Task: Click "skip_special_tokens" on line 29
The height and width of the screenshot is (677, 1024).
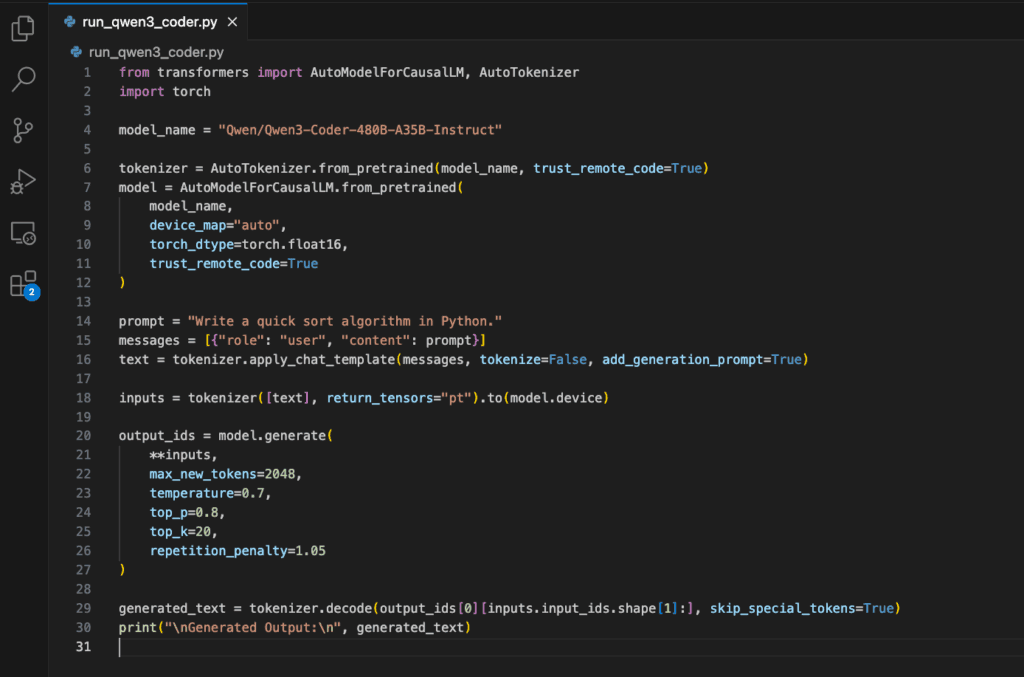Action: point(782,608)
